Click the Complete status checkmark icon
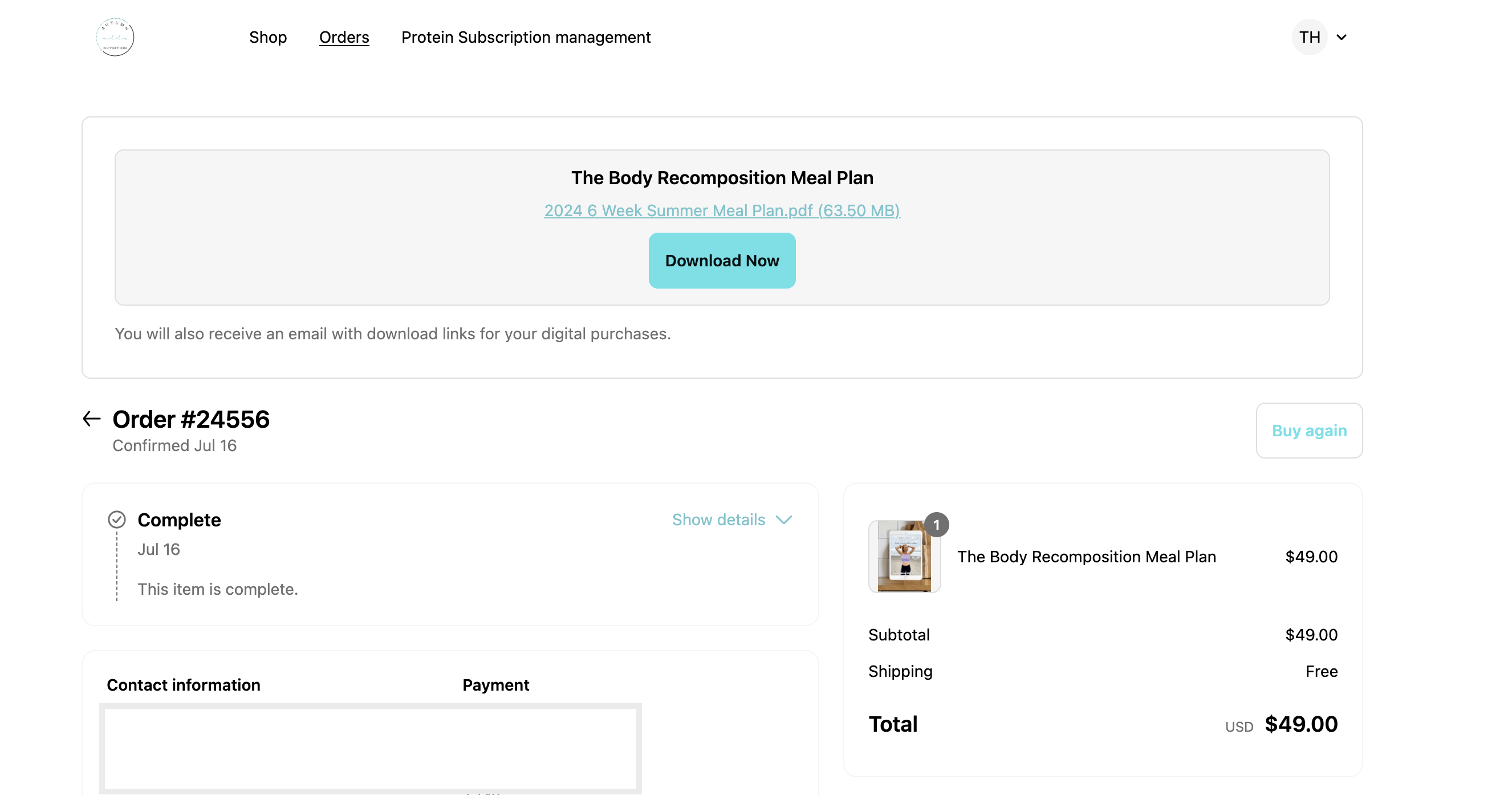This screenshot has height=795, width=1512. 117,520
